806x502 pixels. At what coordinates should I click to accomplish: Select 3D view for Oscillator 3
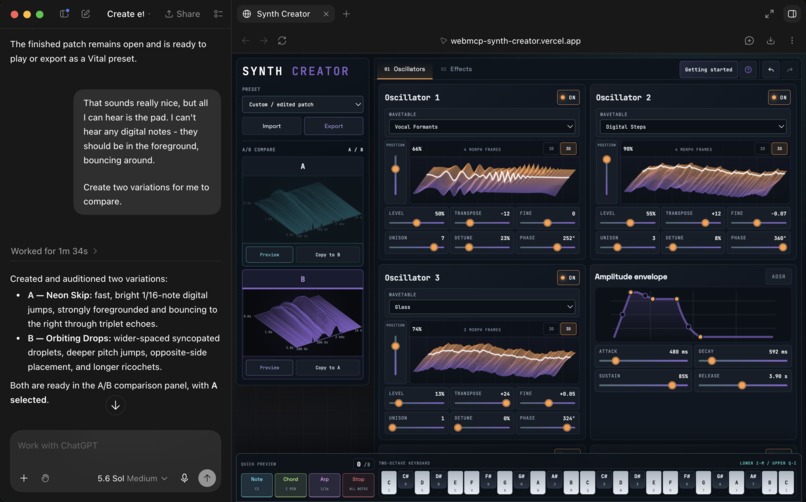[x=568, y=328]
